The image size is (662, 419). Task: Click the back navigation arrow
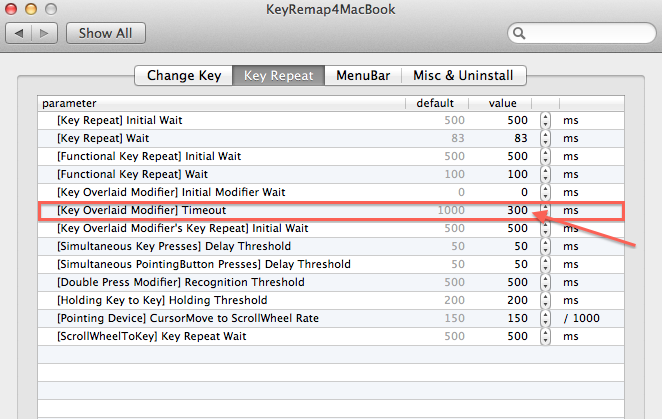pyautogui.click(x=20, y=33)
